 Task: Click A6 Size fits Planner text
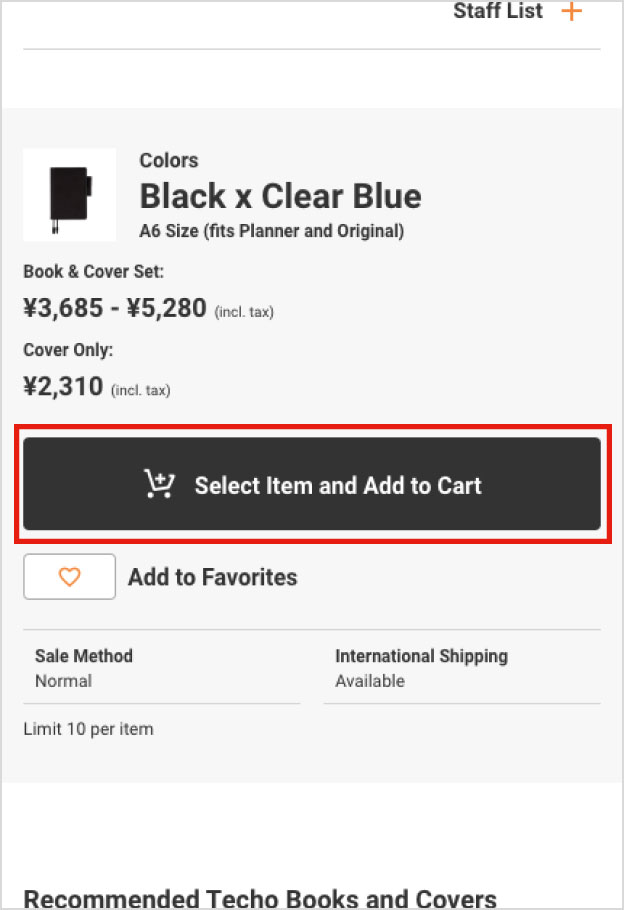(271, 231)
